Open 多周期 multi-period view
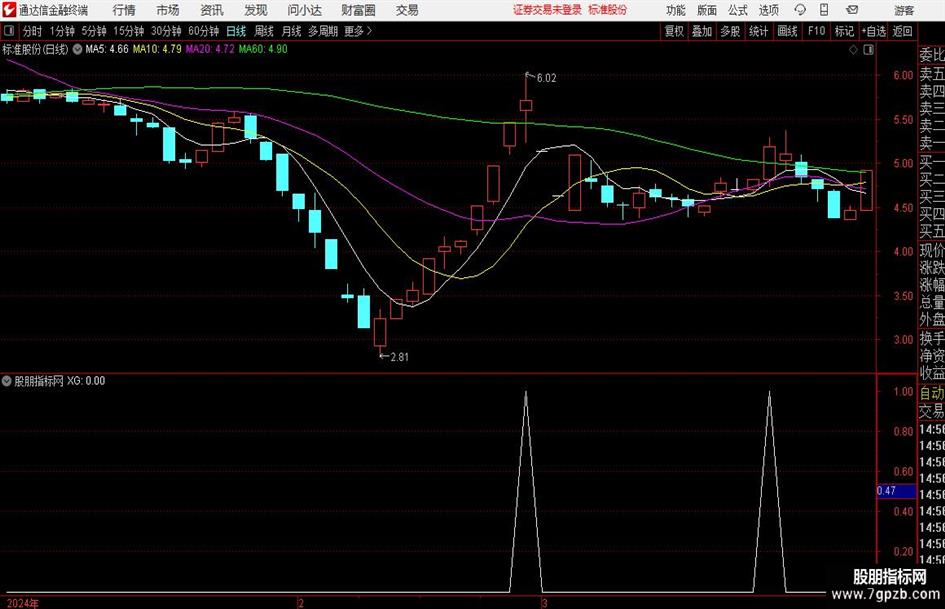 tap(323, 31)
